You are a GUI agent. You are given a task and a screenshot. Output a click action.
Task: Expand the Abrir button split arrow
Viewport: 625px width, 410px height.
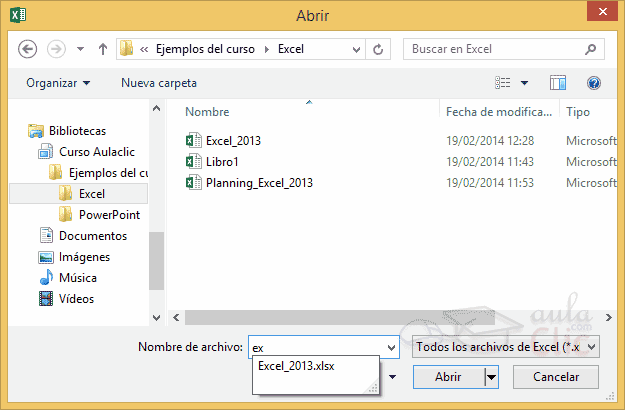[x=490, y=377]
